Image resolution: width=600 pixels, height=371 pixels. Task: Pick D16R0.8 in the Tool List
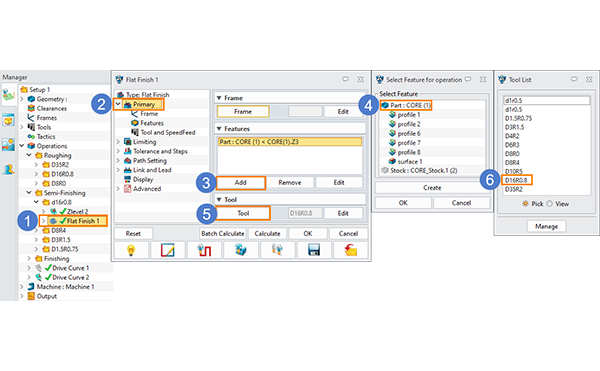(x=516, y=180)
